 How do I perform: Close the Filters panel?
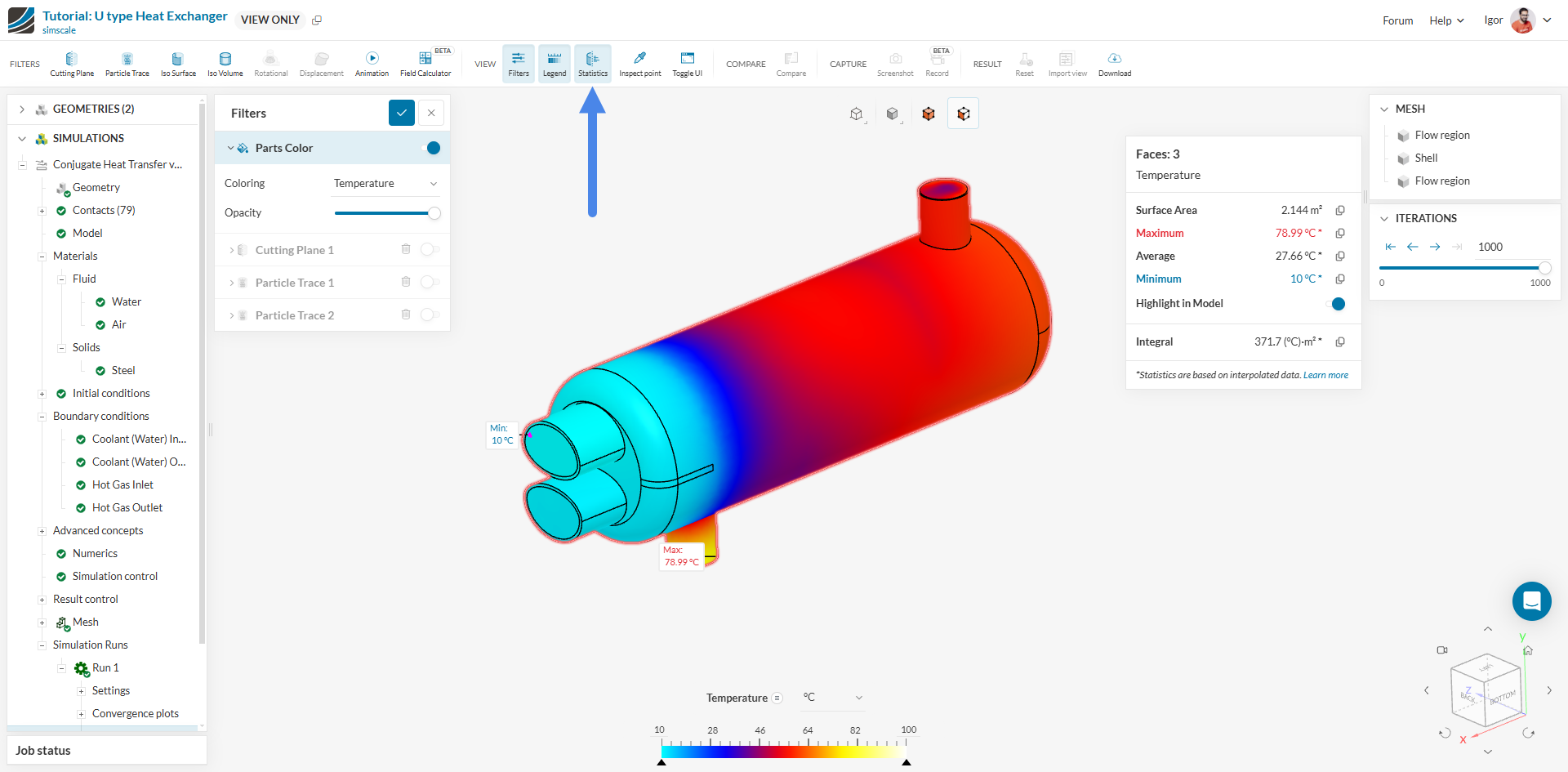[x=431, y=113]
